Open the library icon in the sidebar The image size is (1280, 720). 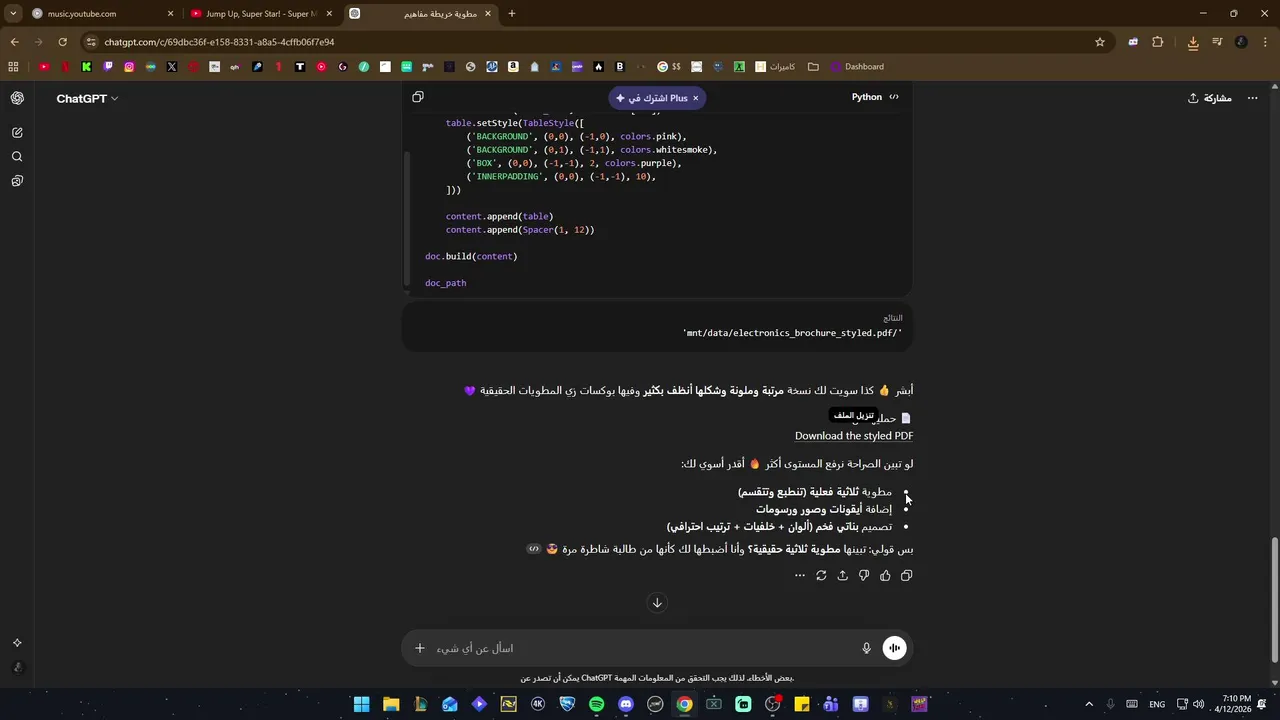17,181
